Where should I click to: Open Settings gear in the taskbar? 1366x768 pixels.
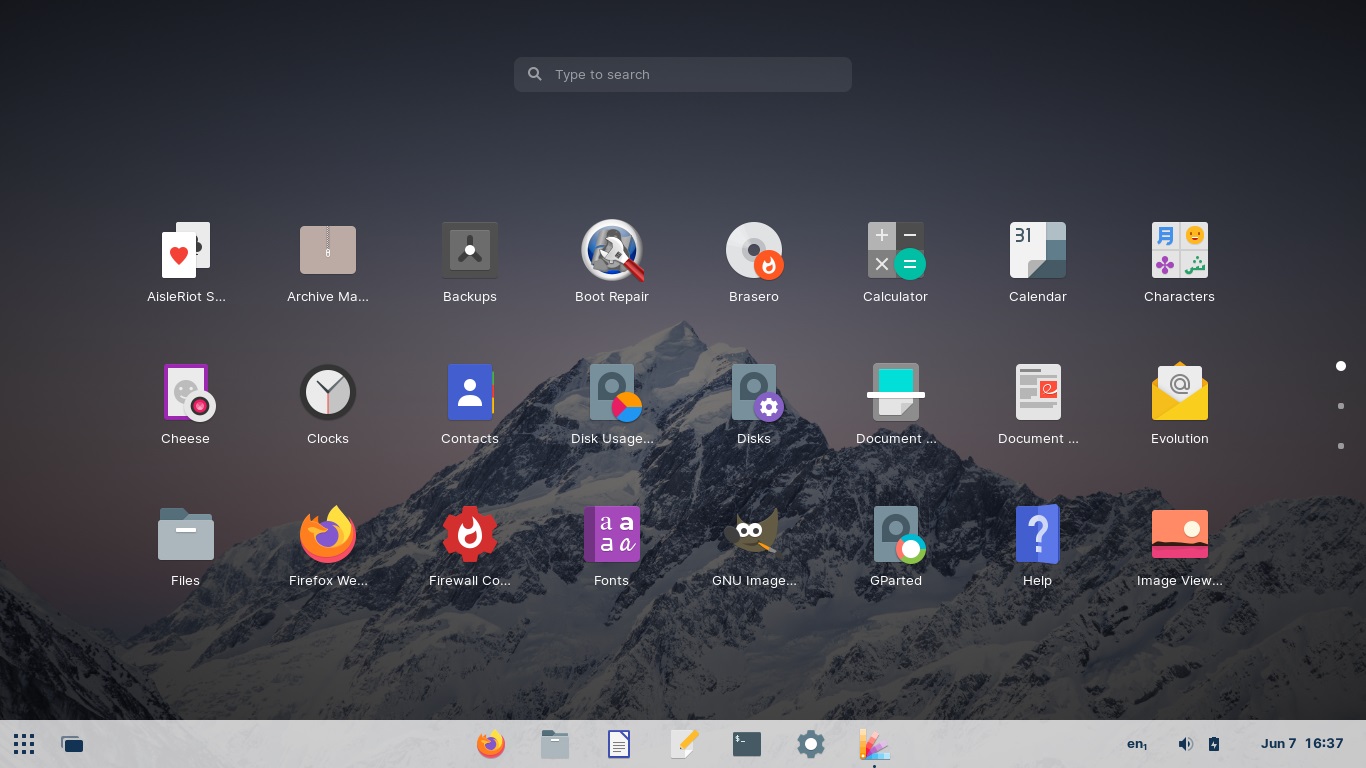point(811,744)
